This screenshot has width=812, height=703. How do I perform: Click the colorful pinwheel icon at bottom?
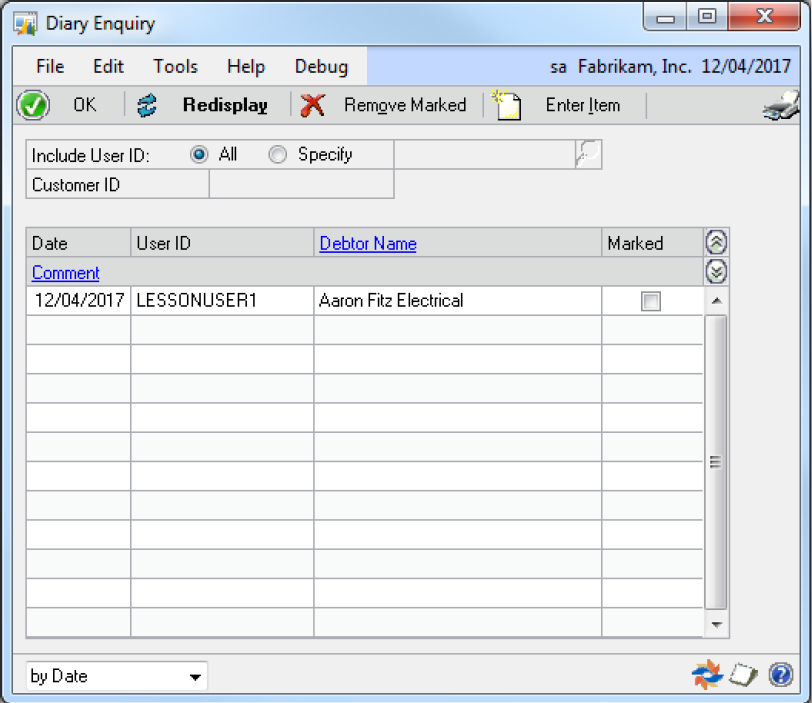707,675
